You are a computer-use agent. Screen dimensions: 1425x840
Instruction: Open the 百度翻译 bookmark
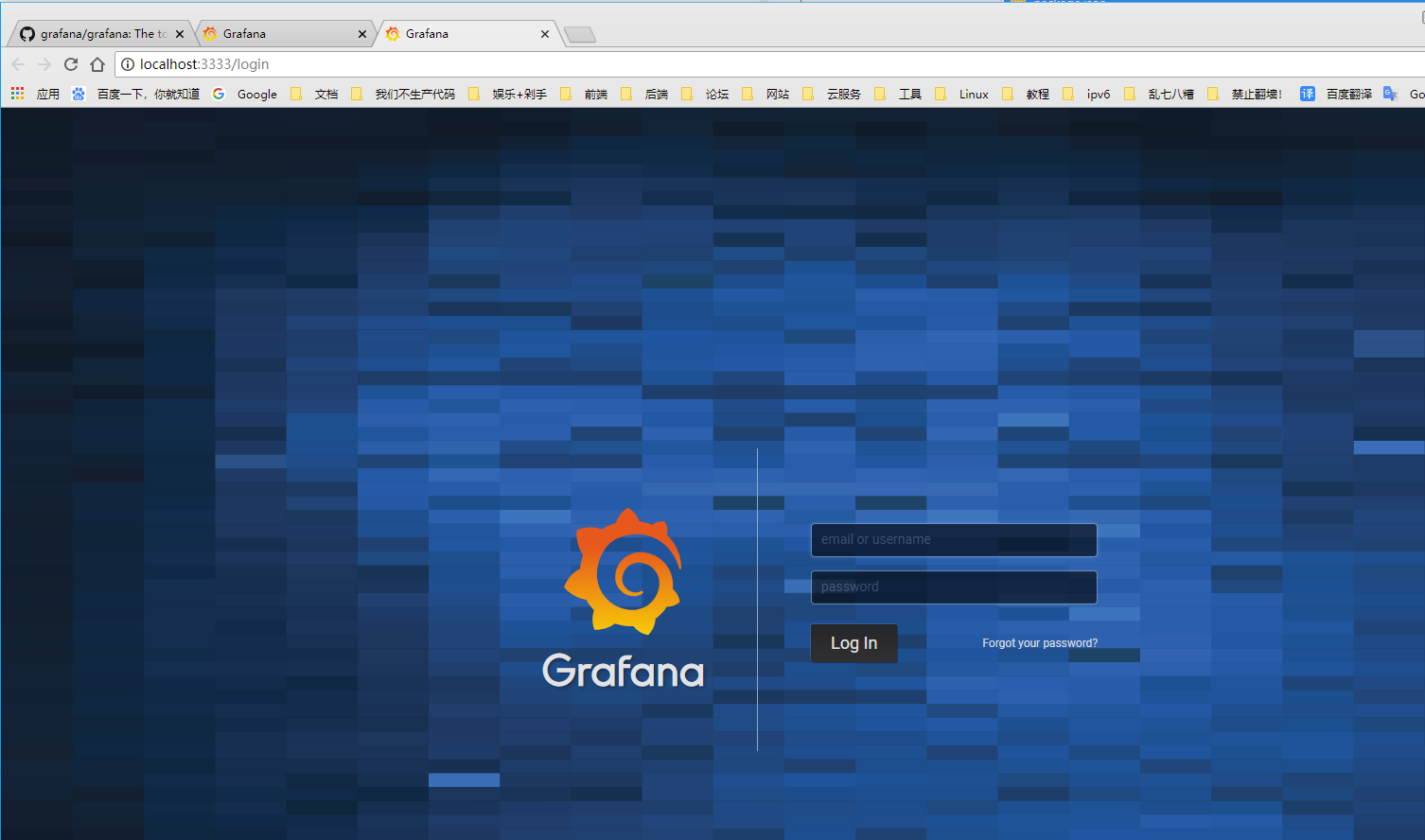pos(1336,94)
